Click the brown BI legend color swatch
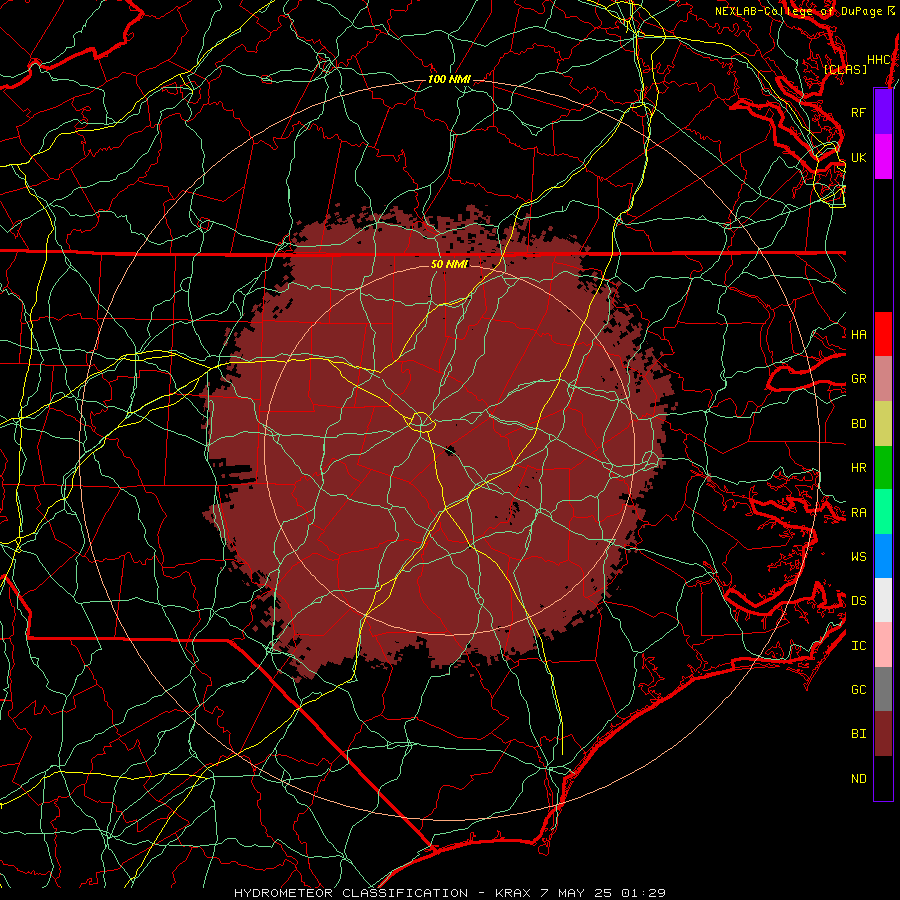This screenshot has height=900, width=900. (883, 734)
